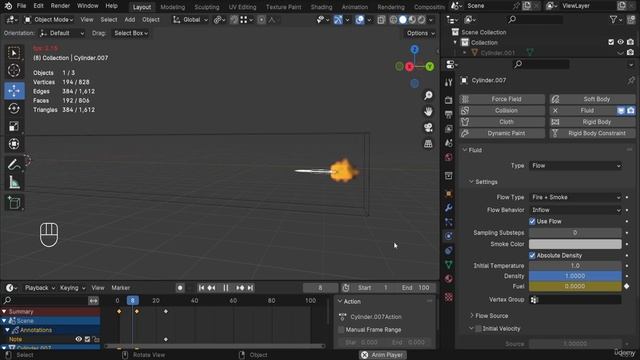Enable the Initial Velocity checkbox
Viewport: 640px width, 360px height.
(x=478, y=329)
